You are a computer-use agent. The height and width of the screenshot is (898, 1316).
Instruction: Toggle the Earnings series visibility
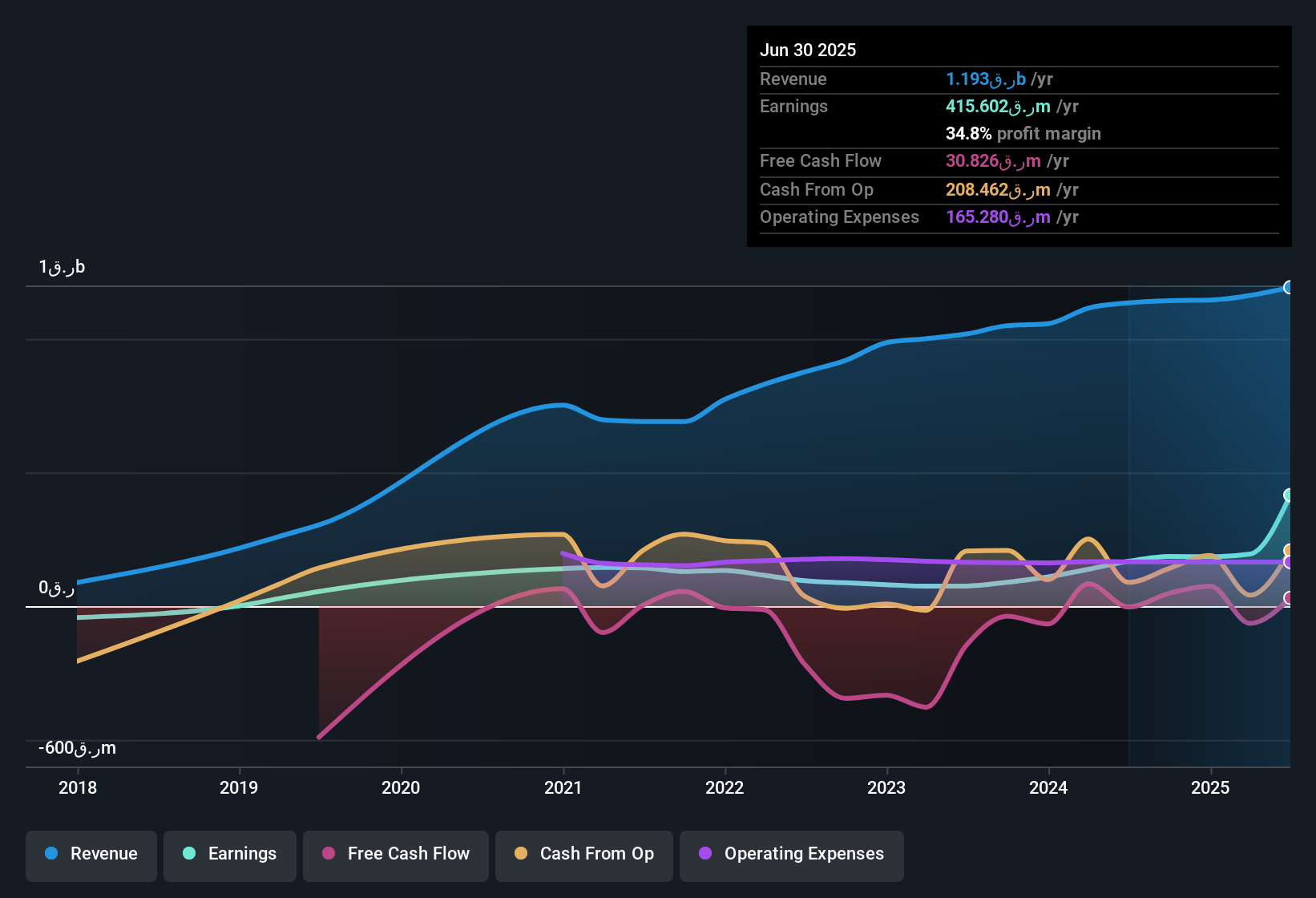230,854
